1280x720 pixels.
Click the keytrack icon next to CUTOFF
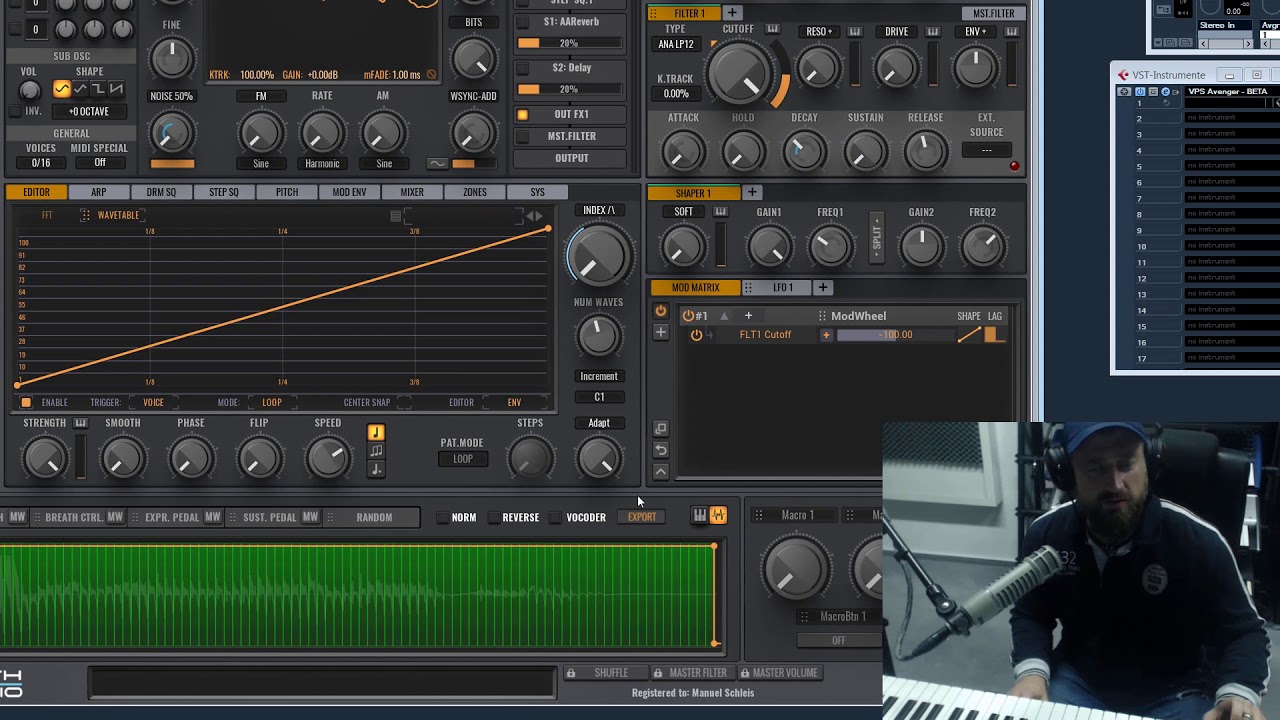(x=772, y=29)
